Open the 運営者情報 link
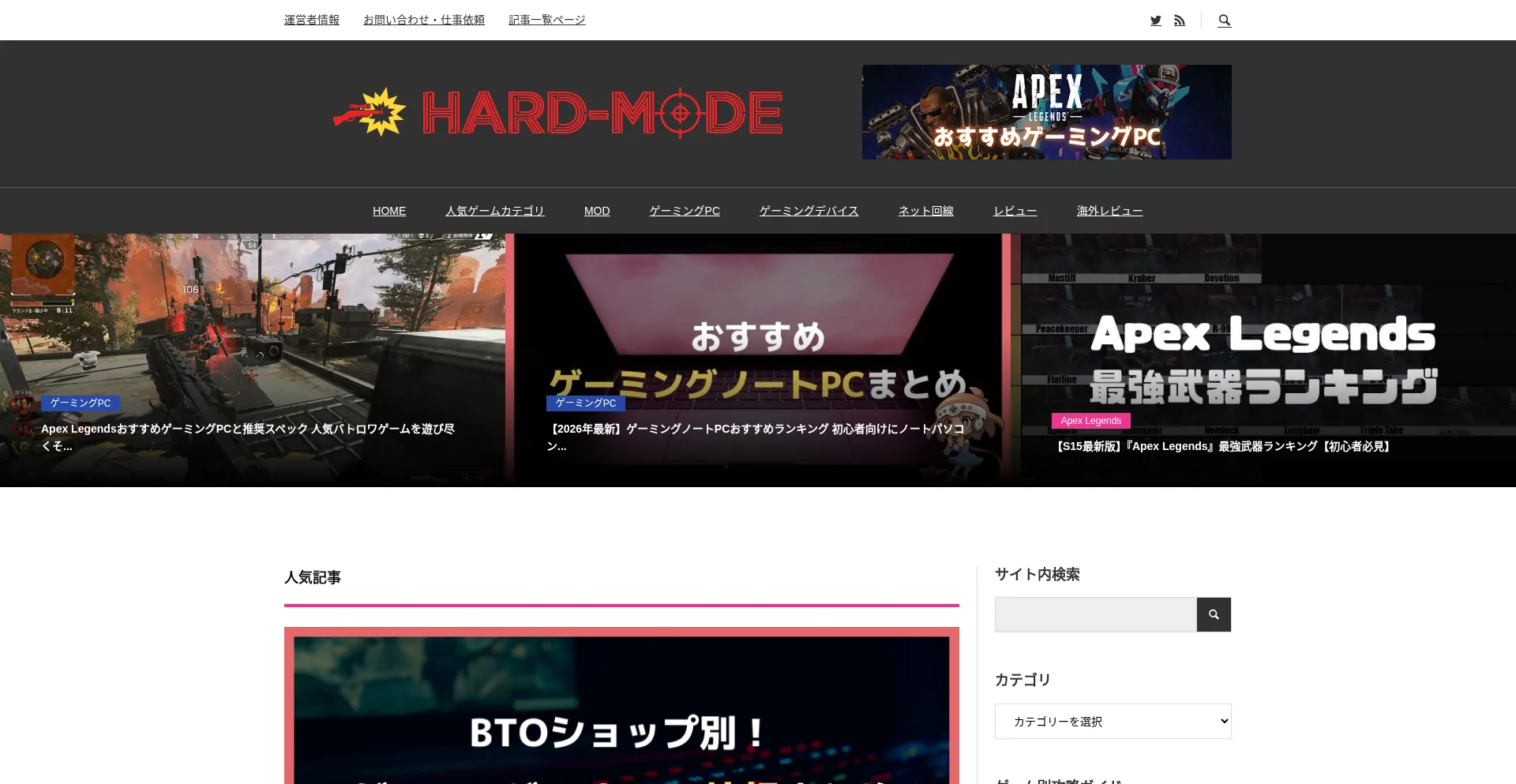The image size is (1516, 784). click(312, 20)
